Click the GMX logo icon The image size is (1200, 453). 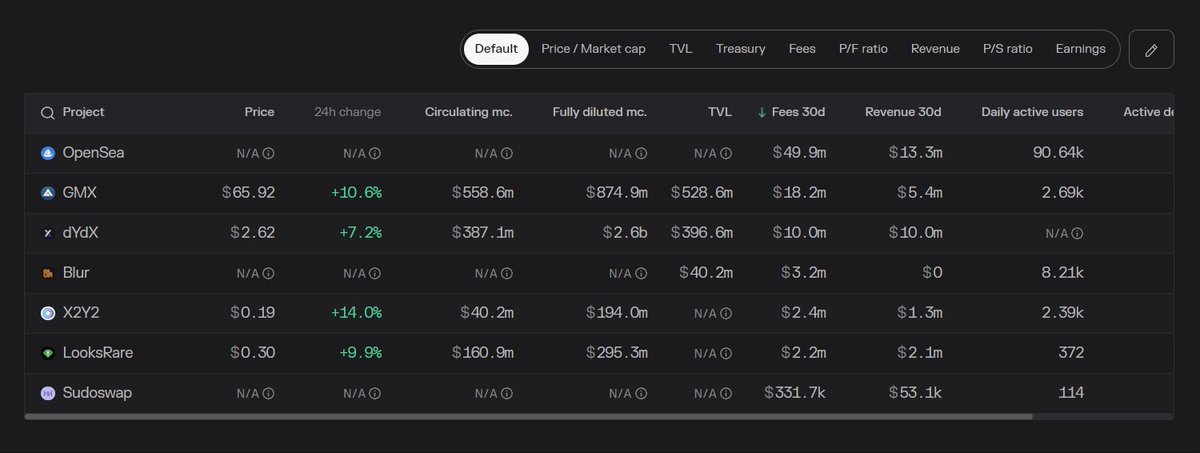pos(47,193)
